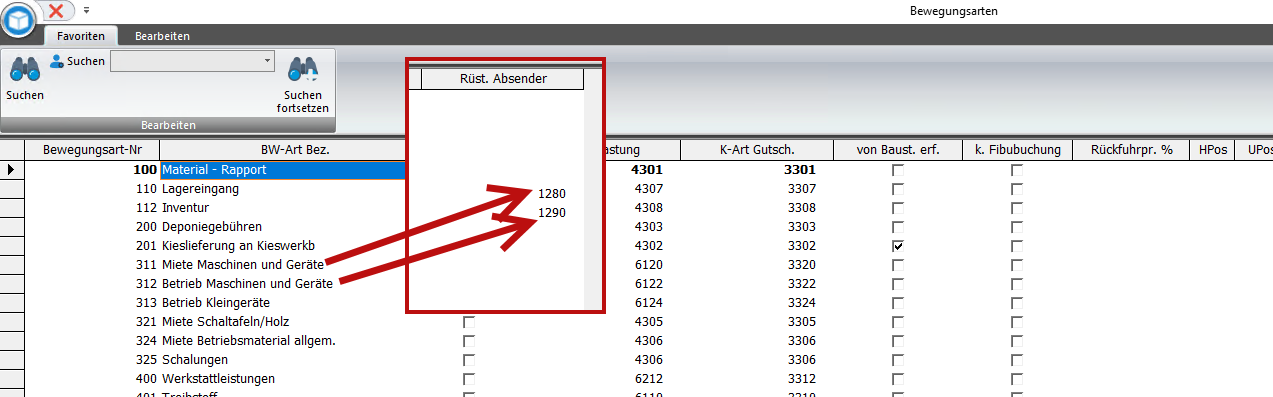
Task: Switch to the Bearbeiten ribbon tab
Action: 162,36
